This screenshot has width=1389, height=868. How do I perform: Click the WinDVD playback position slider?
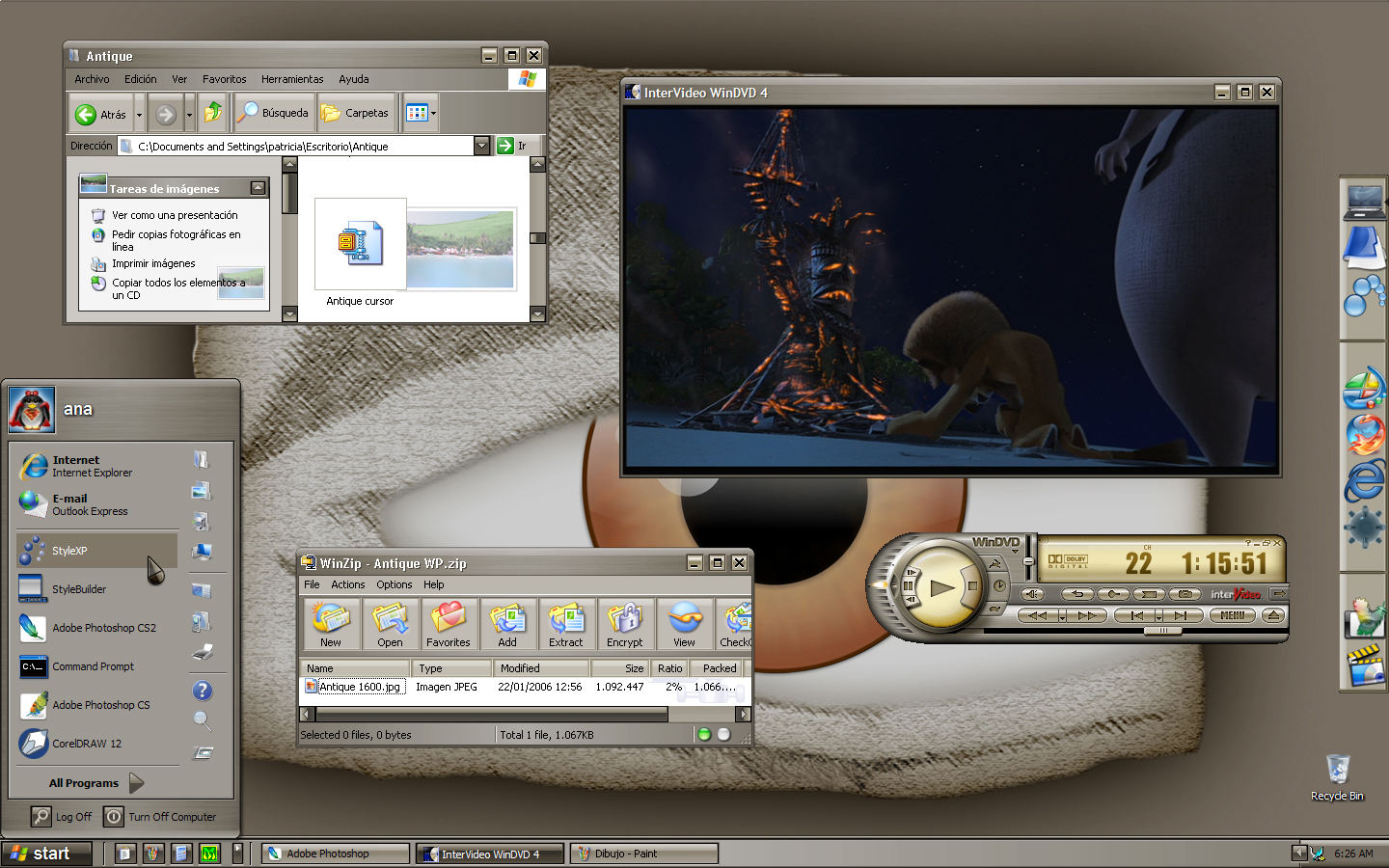pos(1163,631)
